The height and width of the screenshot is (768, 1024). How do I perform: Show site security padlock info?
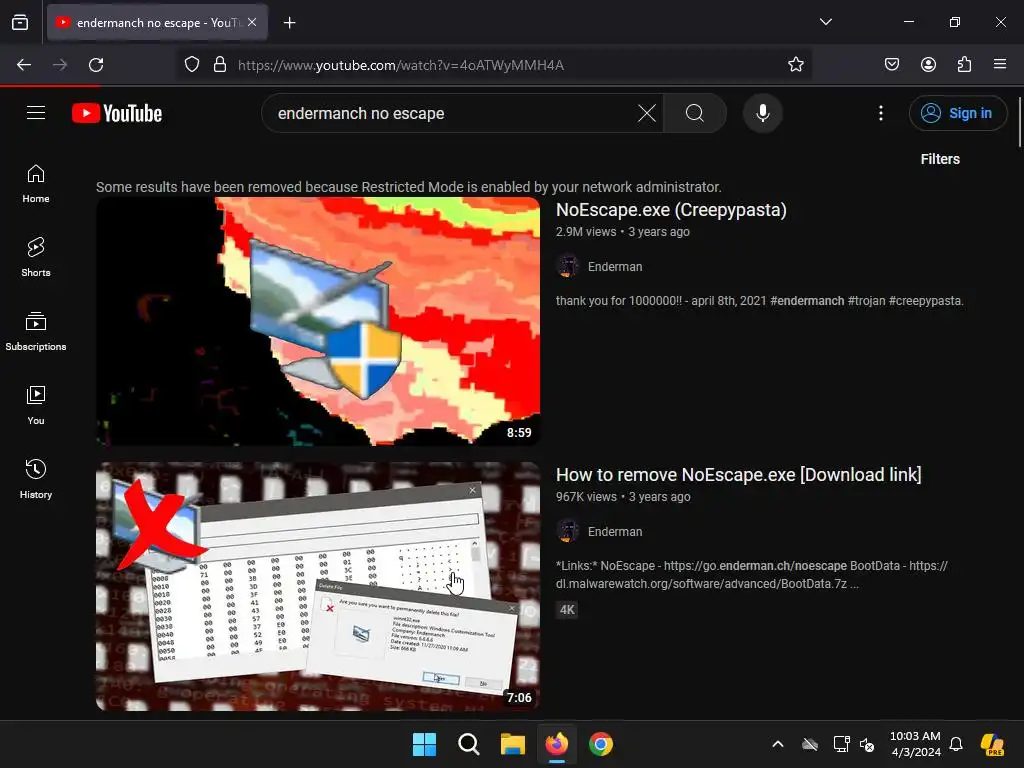pyautogui.click(x=220, y=65)
